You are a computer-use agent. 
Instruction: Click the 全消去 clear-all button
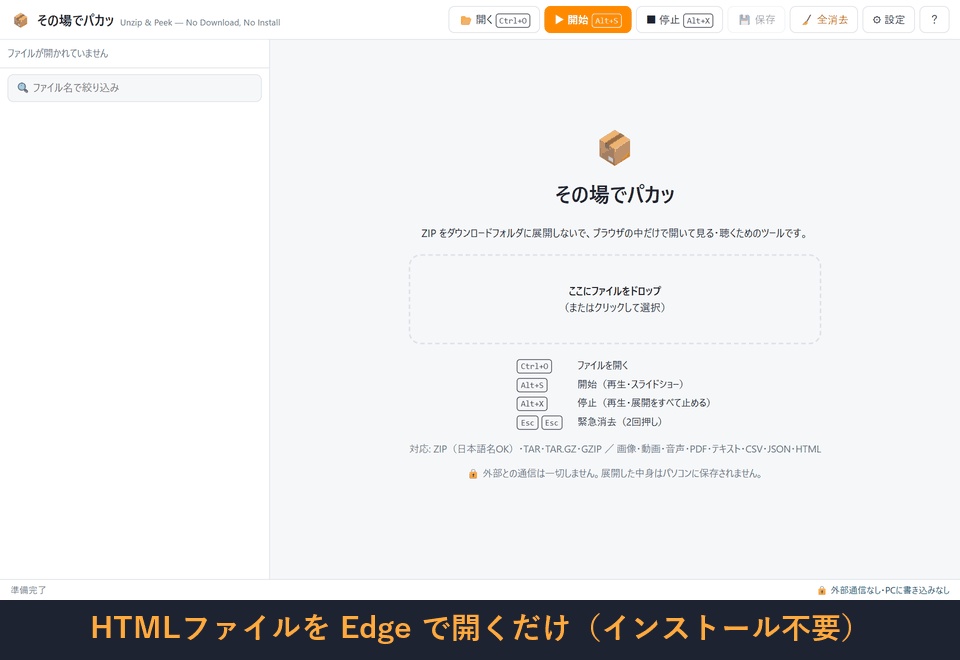[823, 20]
